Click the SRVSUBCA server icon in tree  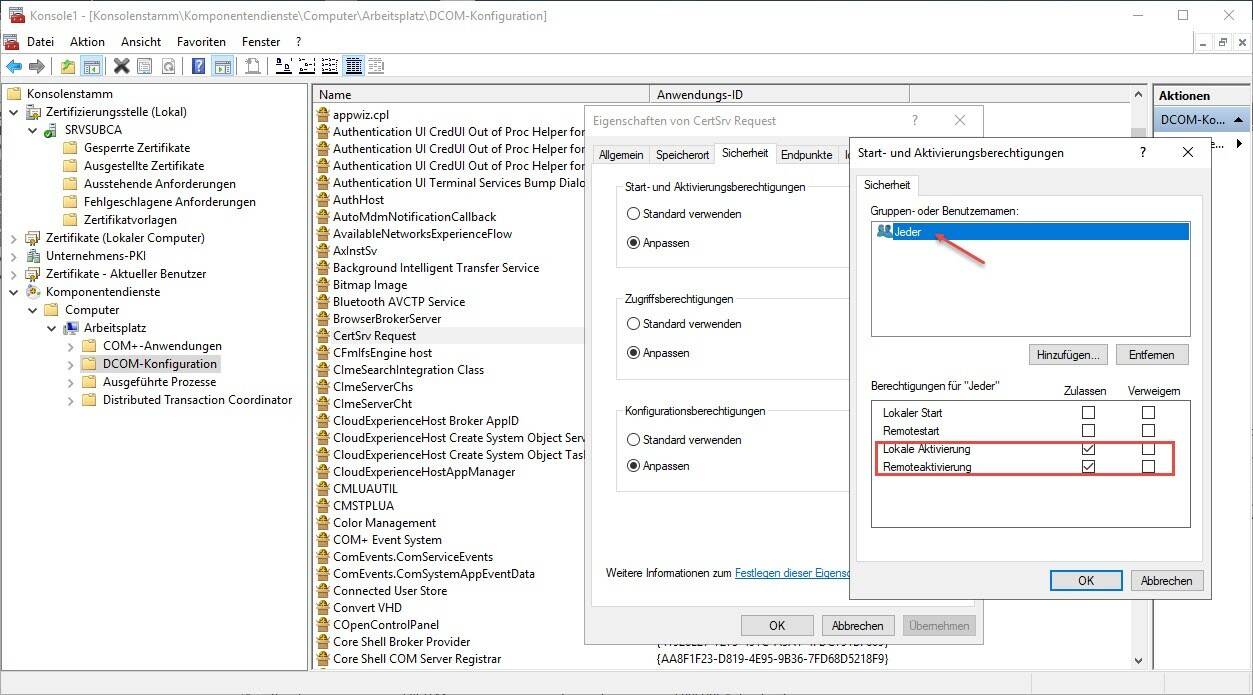click(x=51, y=130)
